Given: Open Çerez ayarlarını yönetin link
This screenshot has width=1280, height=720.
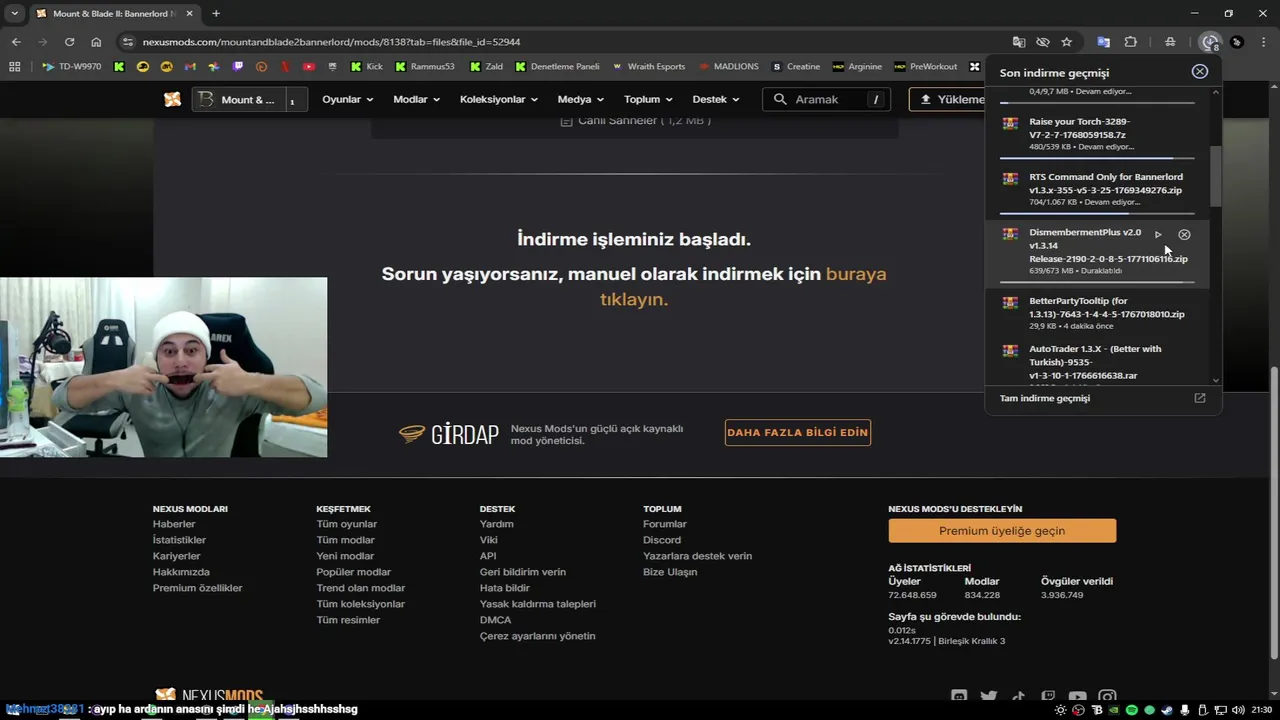Looking at the screenshot, I should [537, 636].
